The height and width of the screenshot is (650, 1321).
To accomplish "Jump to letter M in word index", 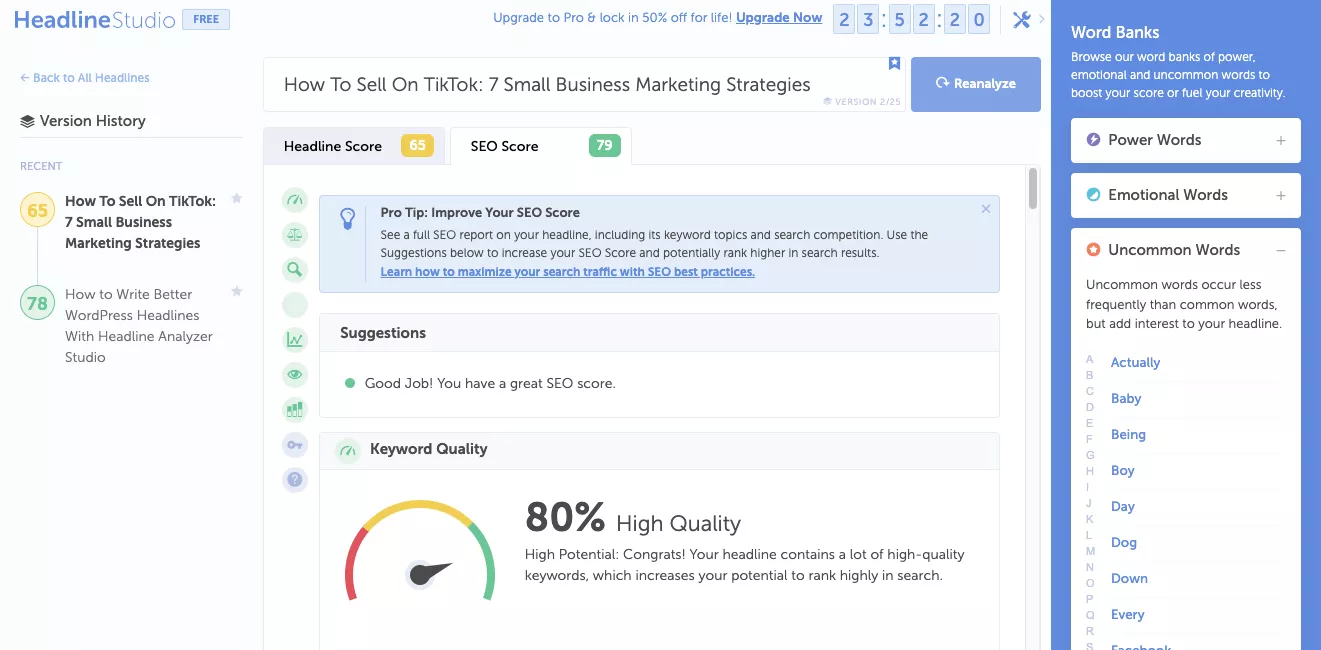I will click(1090, 551).
